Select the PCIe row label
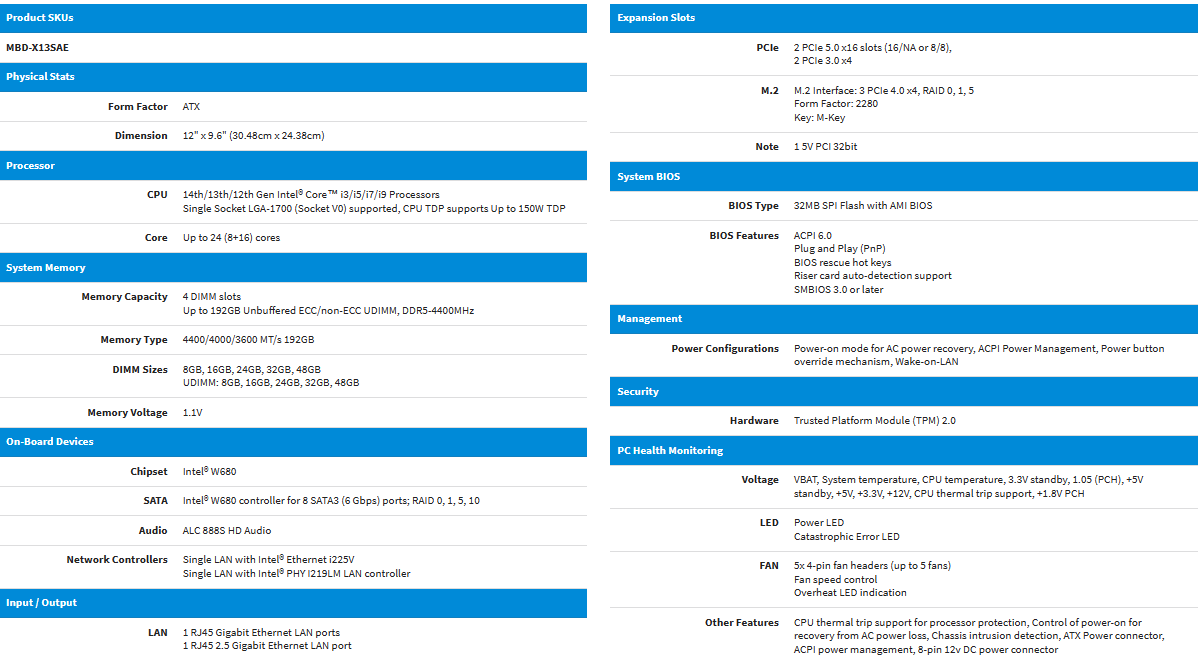The width and height of the screenshot is (1198, 658). pyautogui.click(x=768, y=47)
